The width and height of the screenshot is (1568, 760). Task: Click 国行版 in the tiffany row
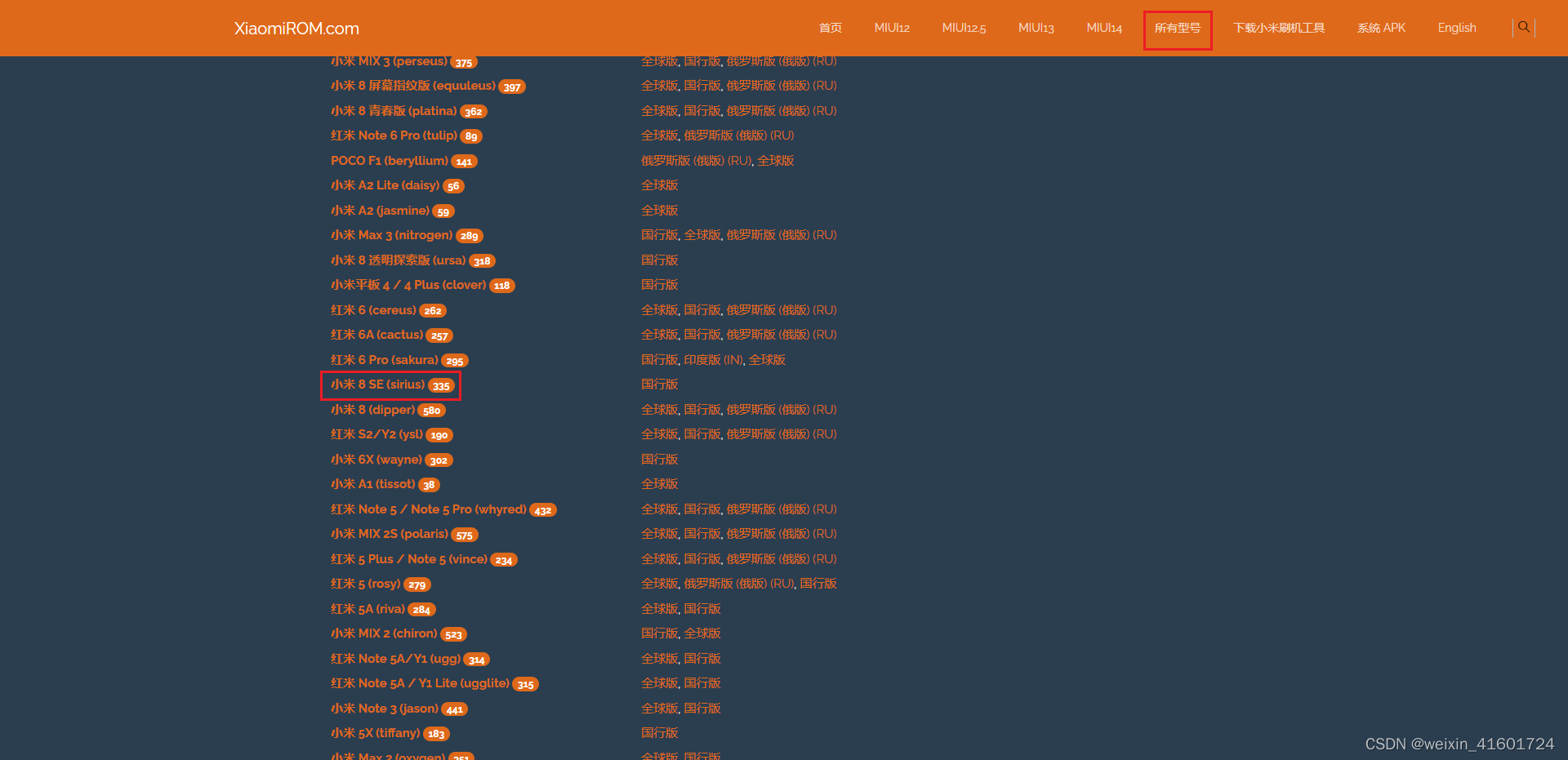(660, 733)
